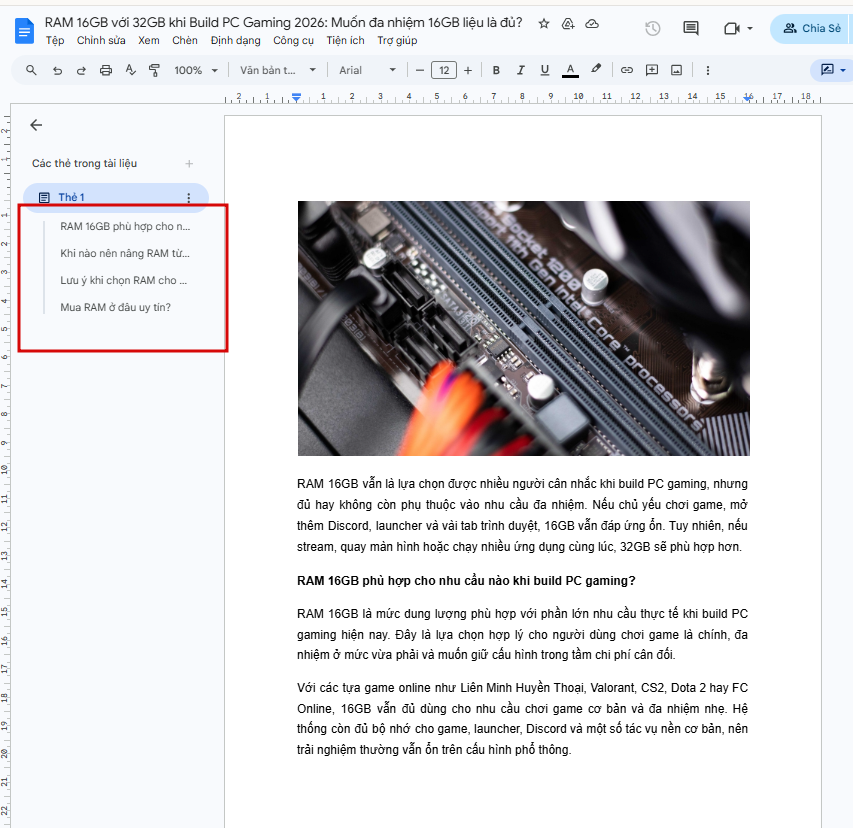The image size is (853, 828).
Task: Click bold heading RAM 16GB phù hợp
Action: click(466, 580)
